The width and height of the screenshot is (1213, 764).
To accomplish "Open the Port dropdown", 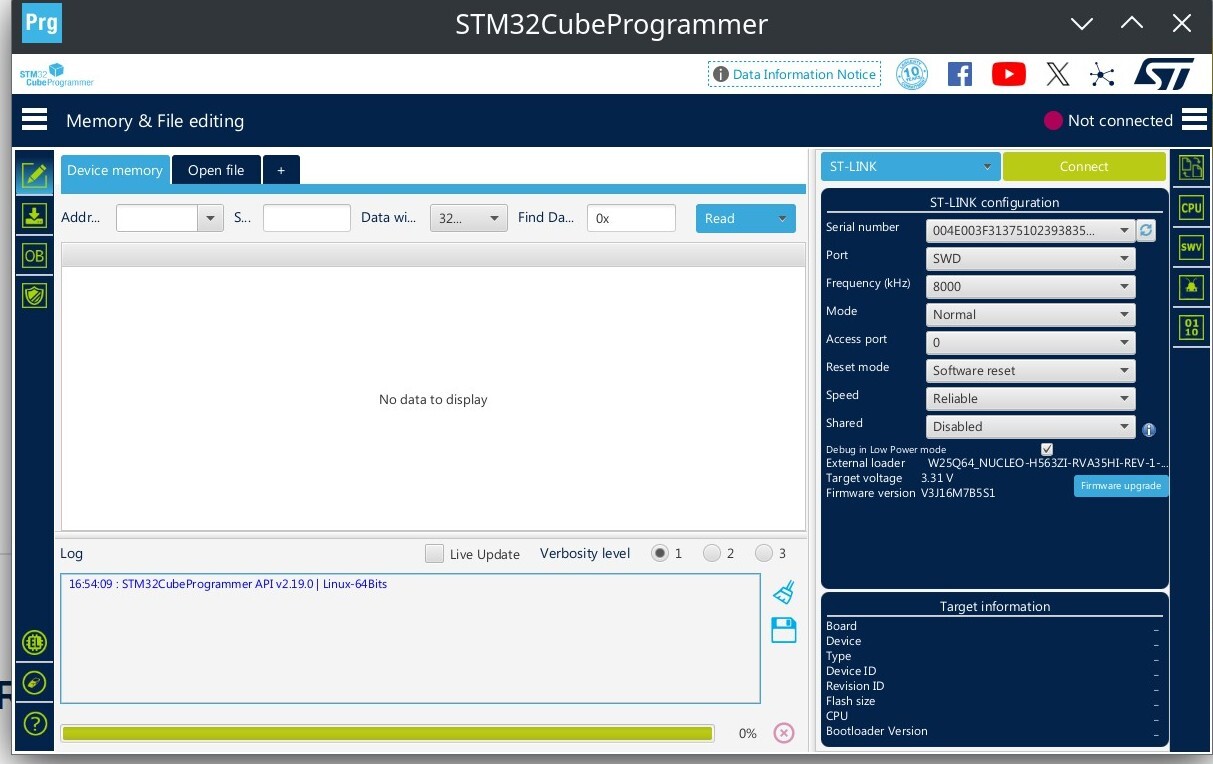I will coord(1029,258).
